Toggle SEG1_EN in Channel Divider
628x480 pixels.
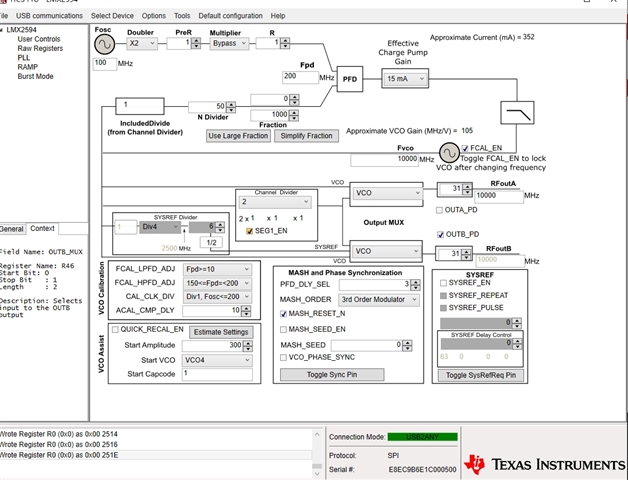coord(250,231)
